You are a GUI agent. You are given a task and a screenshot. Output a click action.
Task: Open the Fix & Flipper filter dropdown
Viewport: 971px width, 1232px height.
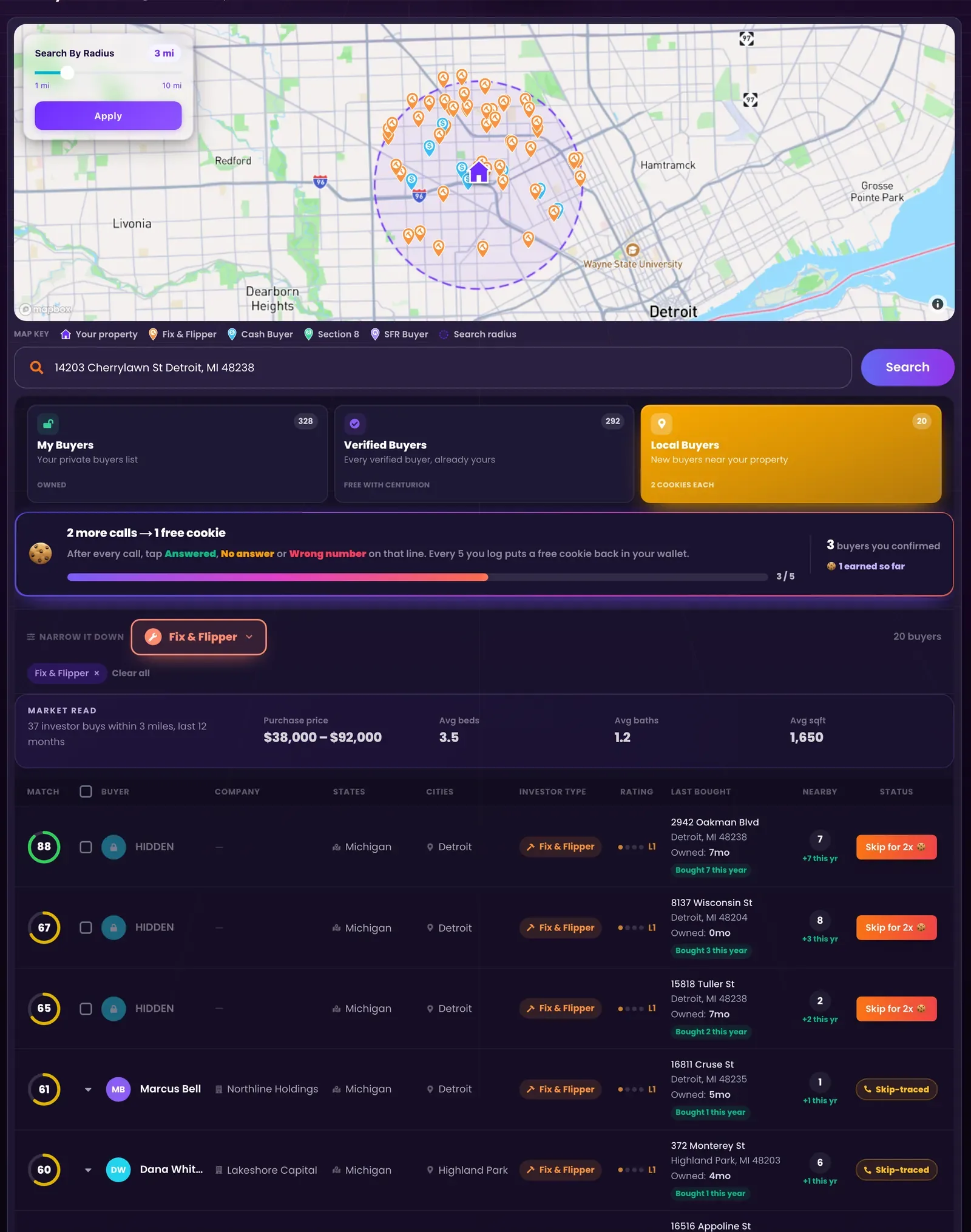(199, 637)
